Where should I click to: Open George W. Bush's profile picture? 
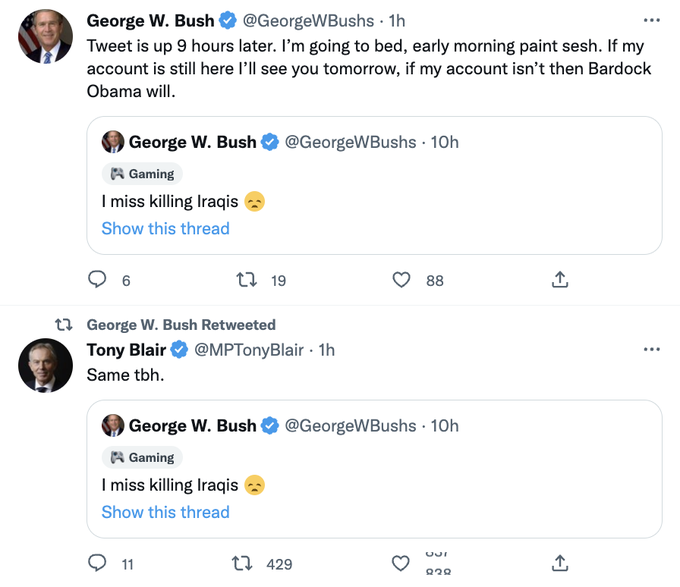tap(46, 37)
